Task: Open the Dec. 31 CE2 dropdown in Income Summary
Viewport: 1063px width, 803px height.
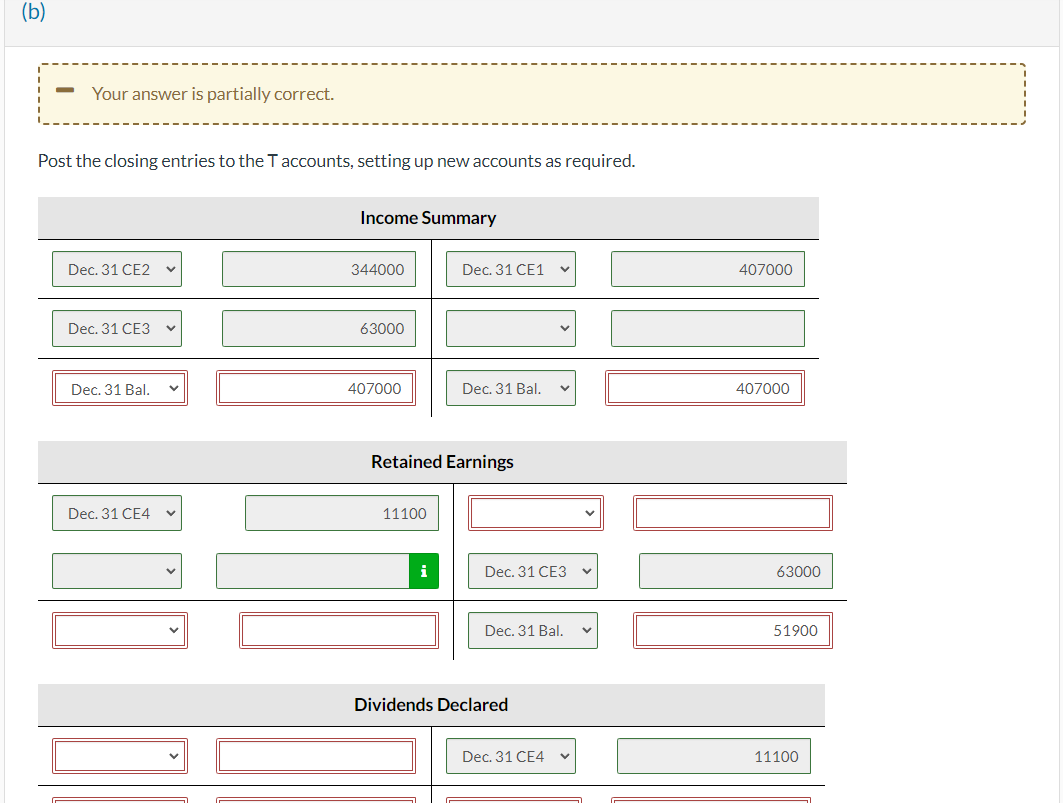Action: click(x=116, y=268)
